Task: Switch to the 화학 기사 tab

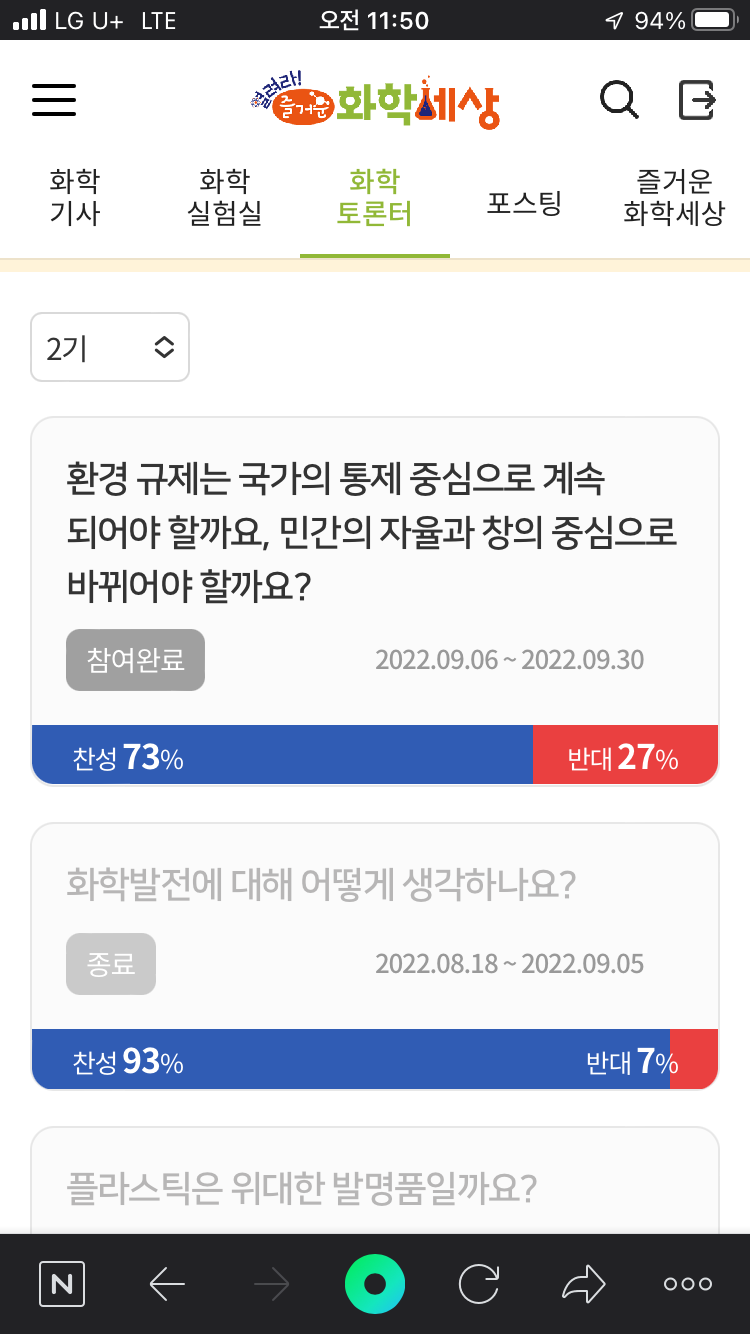Action: pos(75,197)
